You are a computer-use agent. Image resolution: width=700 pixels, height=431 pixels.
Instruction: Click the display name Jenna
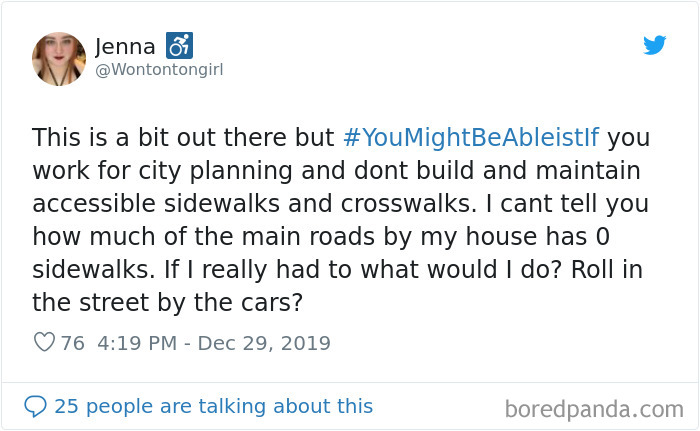coord(128,46)
